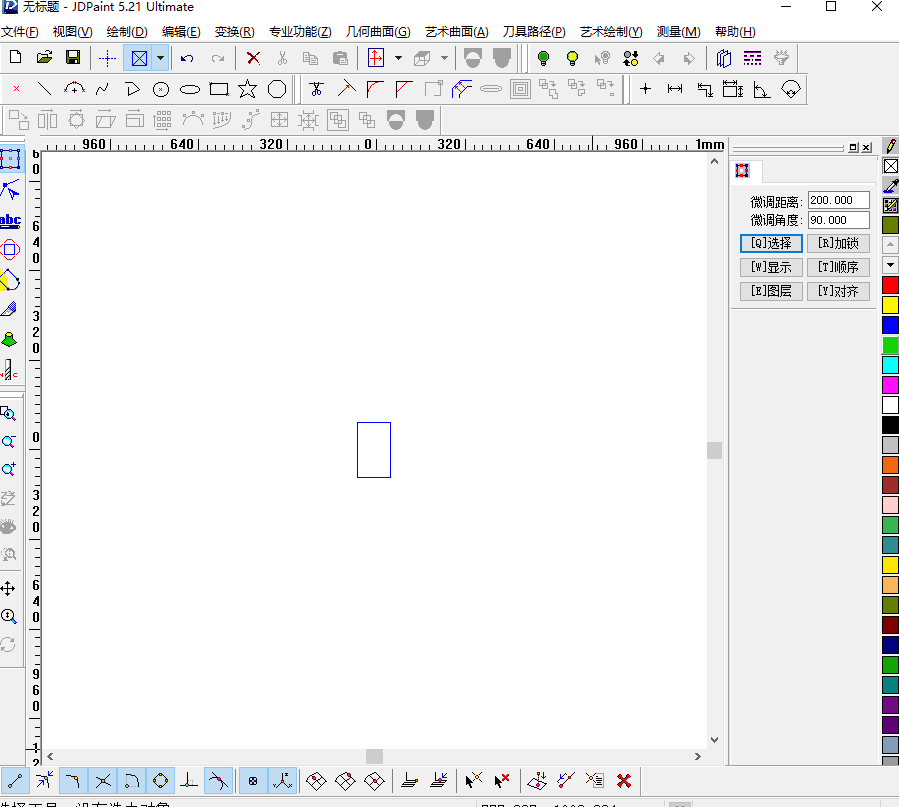Pick the rectangle drawing tool
The width and height of the screenshot is (899, 807).
tap(219, 89)
